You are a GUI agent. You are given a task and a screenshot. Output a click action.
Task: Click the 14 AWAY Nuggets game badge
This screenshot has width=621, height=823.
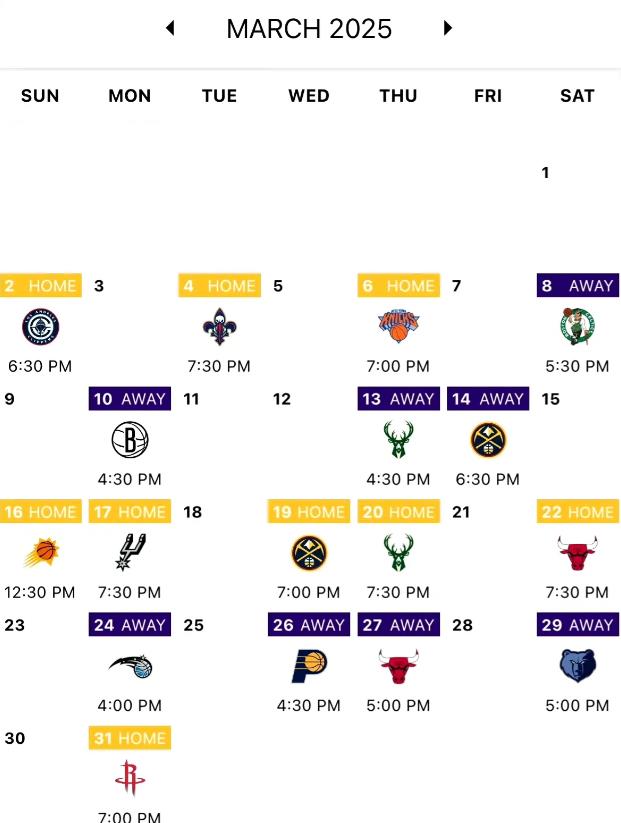click(x=488, y=399)
